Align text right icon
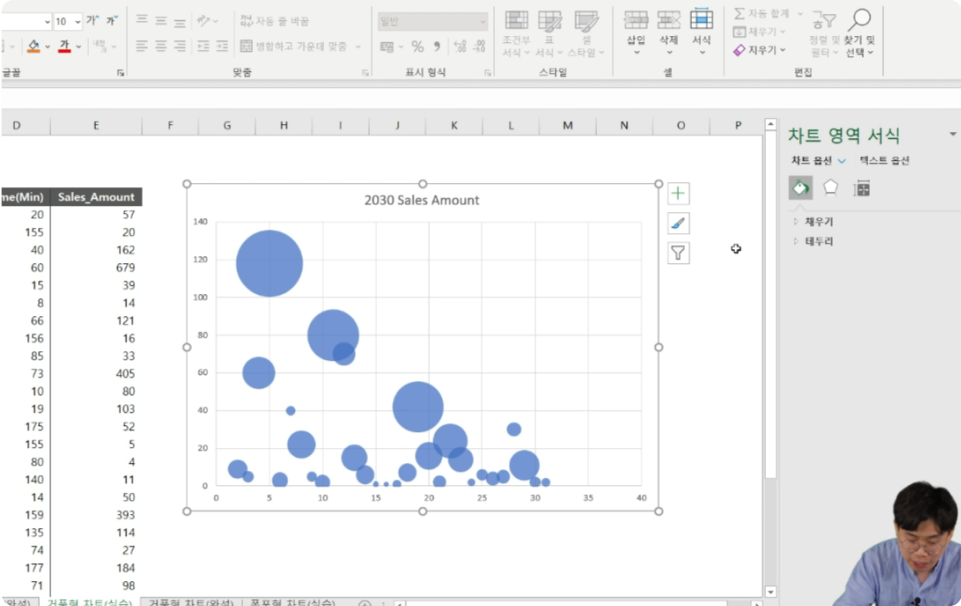 [x=180, y=46]
